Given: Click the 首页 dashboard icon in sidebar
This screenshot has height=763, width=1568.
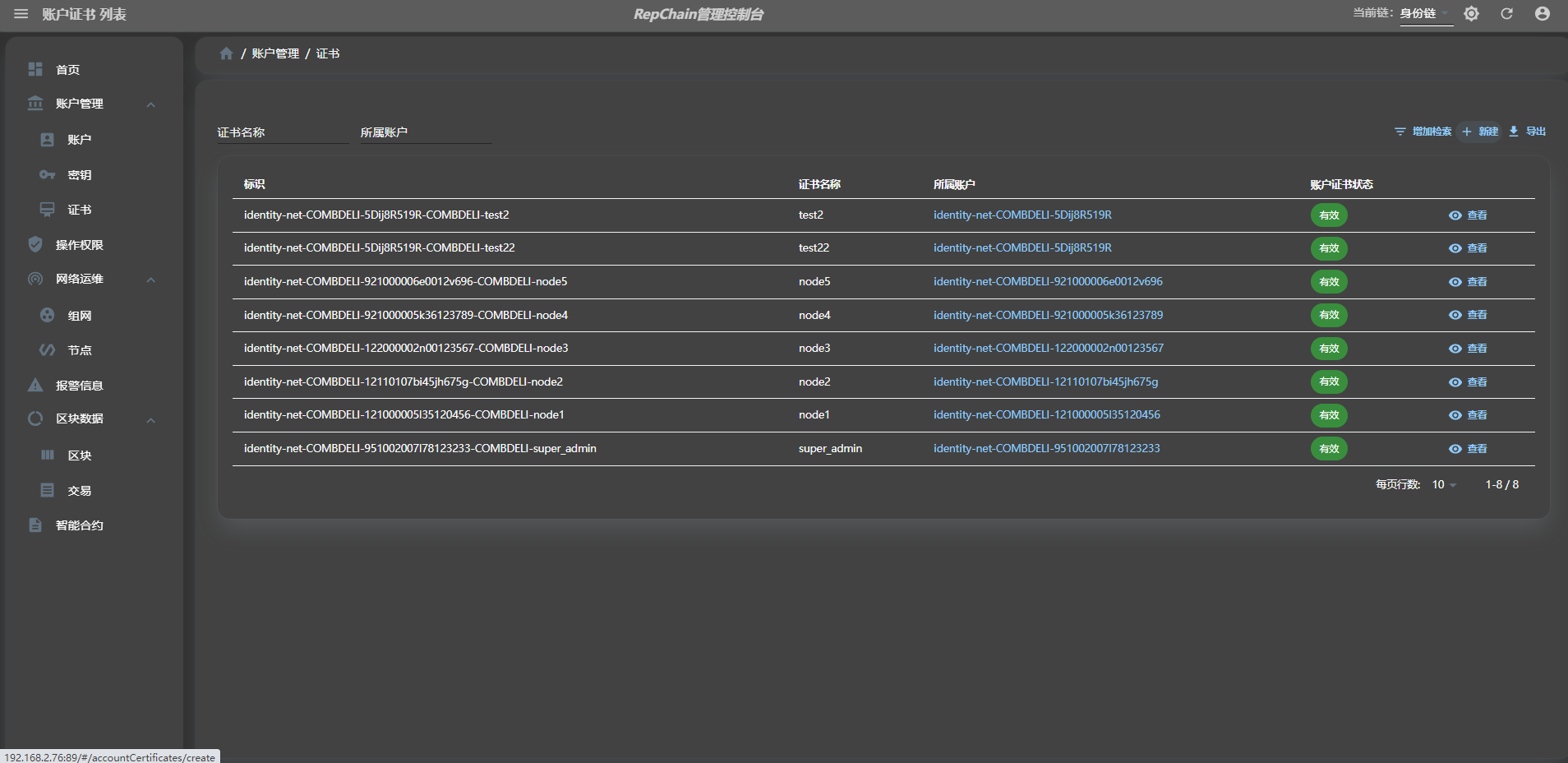Looking at the screenshot, I should pyautogui.click(x=35, y=69).
